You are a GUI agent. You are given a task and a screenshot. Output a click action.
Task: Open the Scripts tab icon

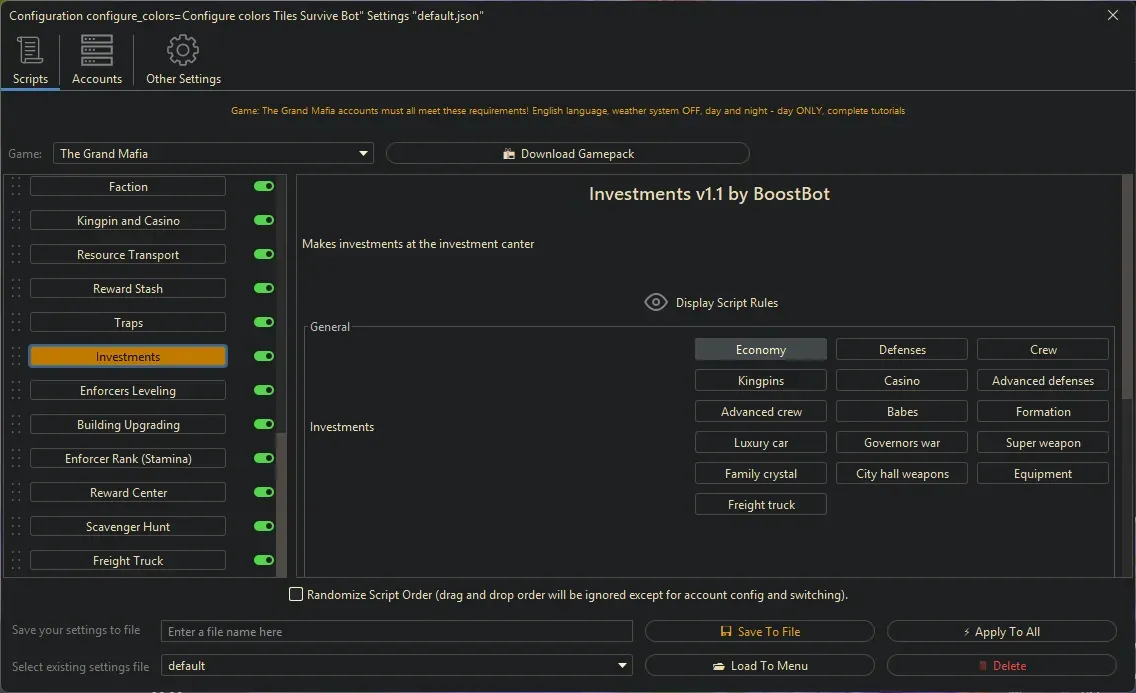coord(30,51)
